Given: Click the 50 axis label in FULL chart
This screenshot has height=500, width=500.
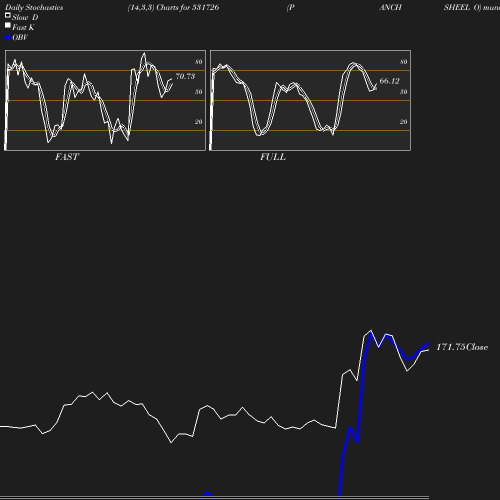Looking at the screenshot, I should 404,92.
